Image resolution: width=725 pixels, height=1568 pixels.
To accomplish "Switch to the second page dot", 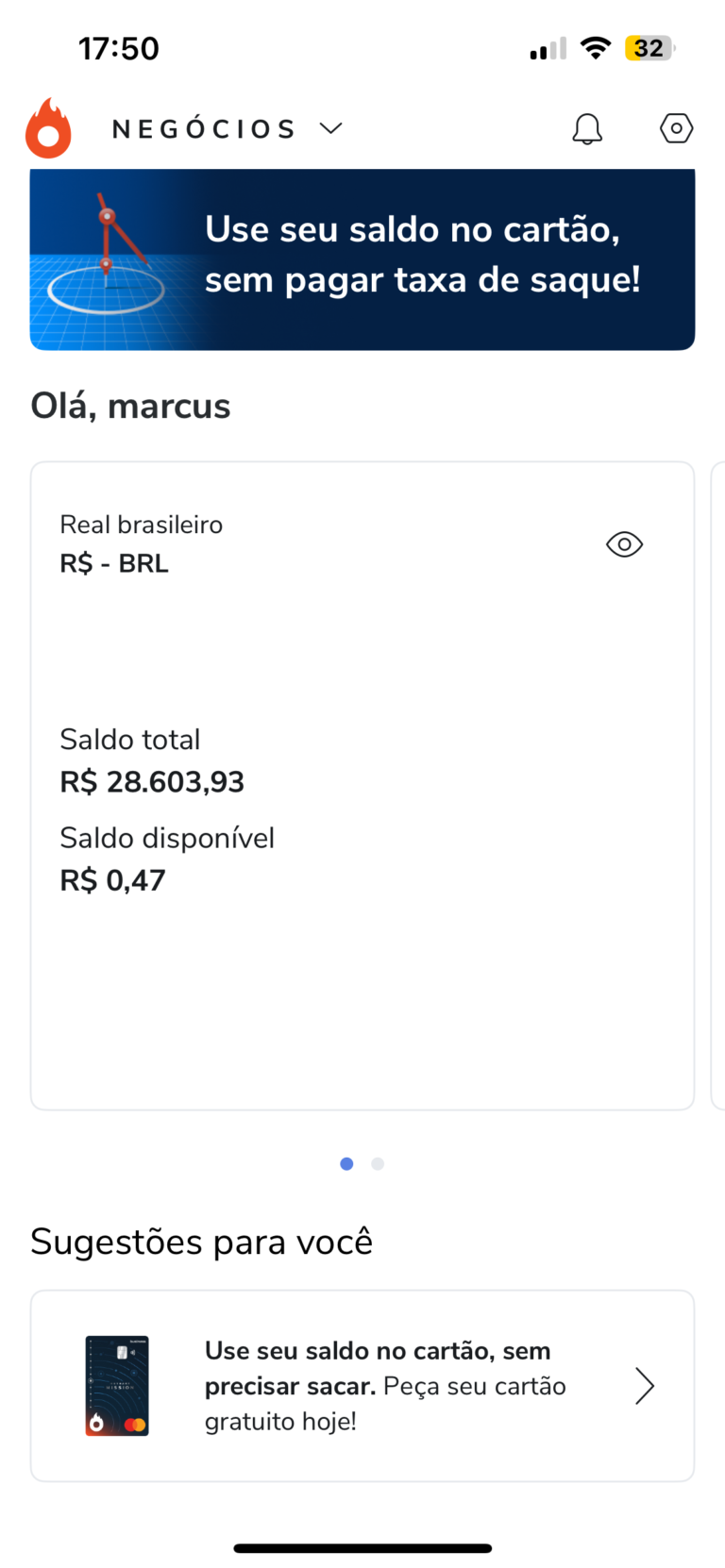I will click(x=378, y=1164).
